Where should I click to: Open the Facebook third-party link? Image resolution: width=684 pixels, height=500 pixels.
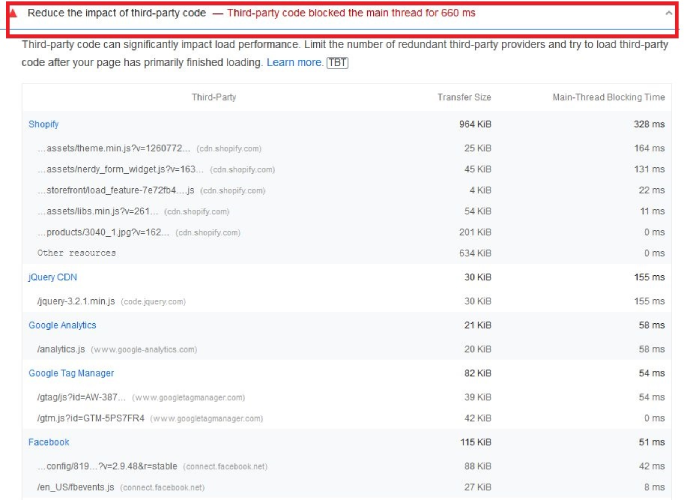(49, 441)
